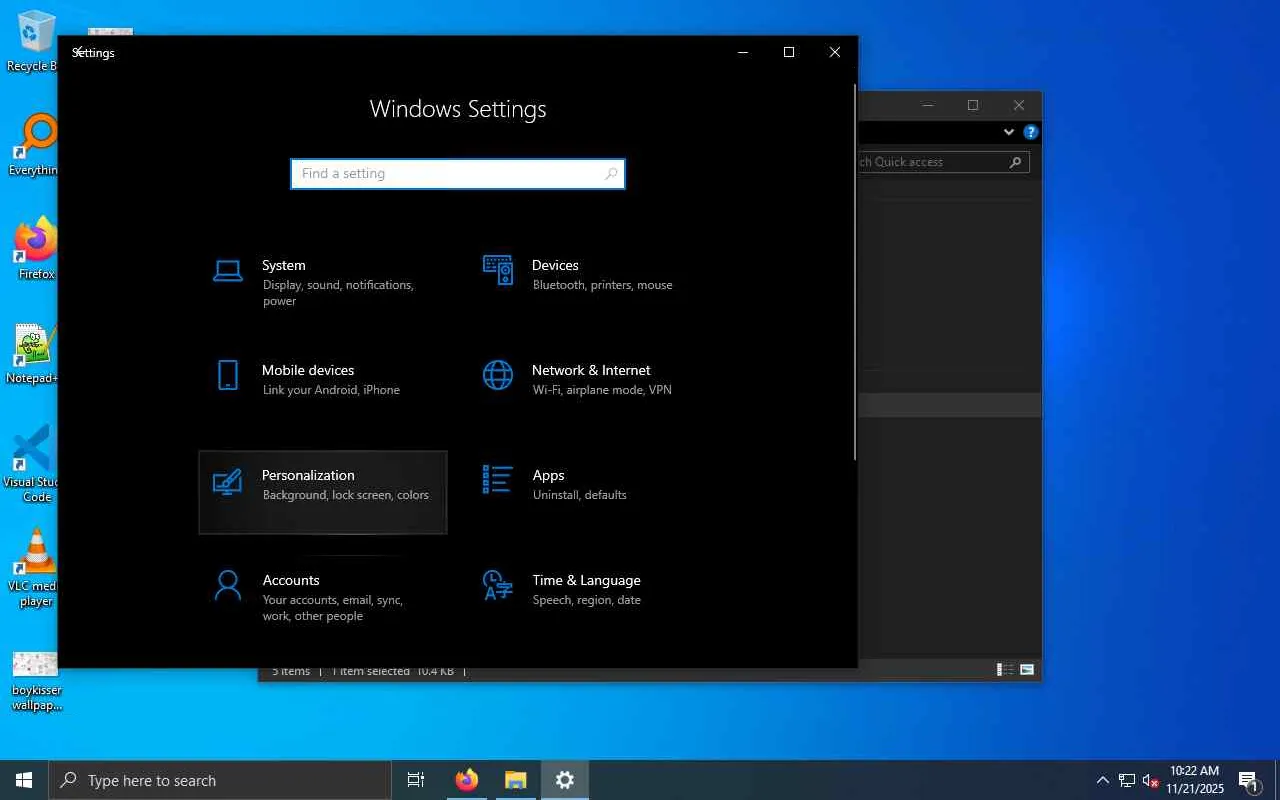
Task: Expand the File Explorer ribbon chevron
Action: 1008,132
